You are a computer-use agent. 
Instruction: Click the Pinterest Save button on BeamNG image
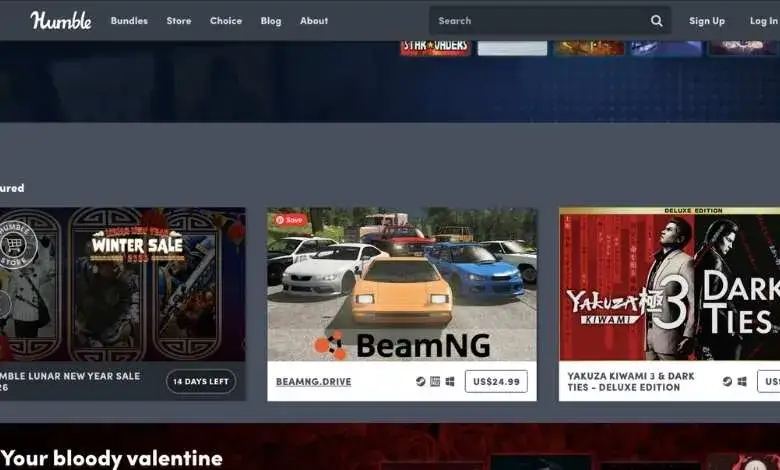[290, 220]
